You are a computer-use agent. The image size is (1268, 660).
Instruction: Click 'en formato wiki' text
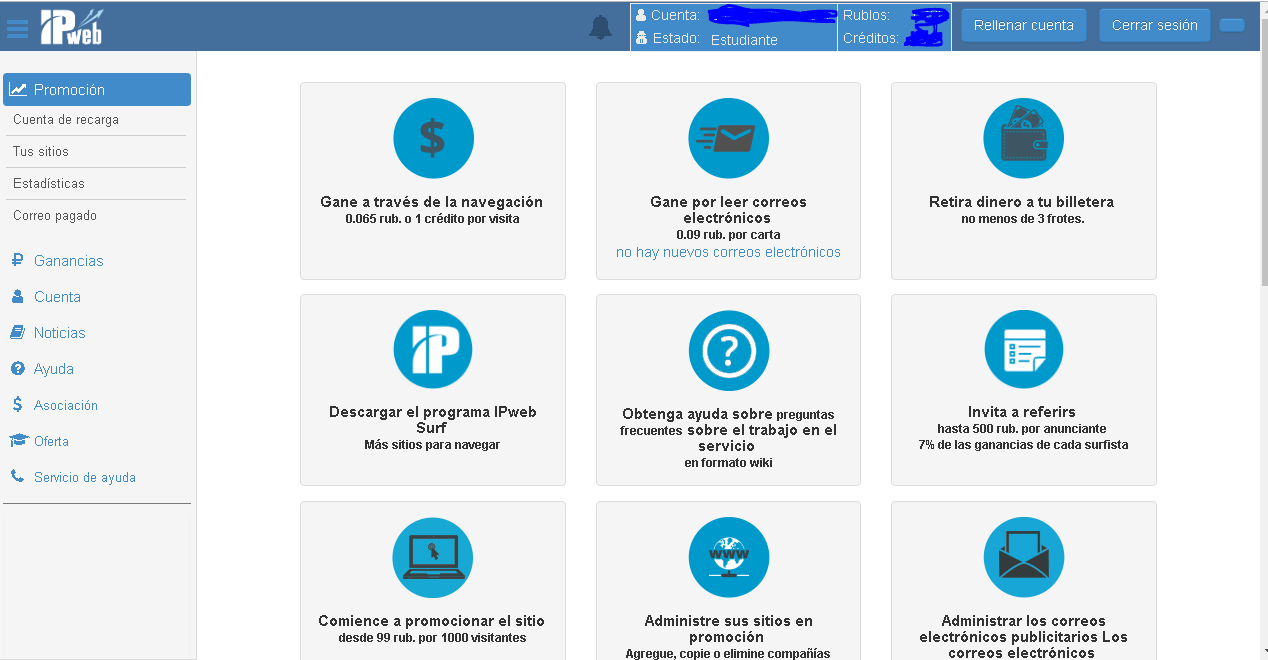(728, 463)
